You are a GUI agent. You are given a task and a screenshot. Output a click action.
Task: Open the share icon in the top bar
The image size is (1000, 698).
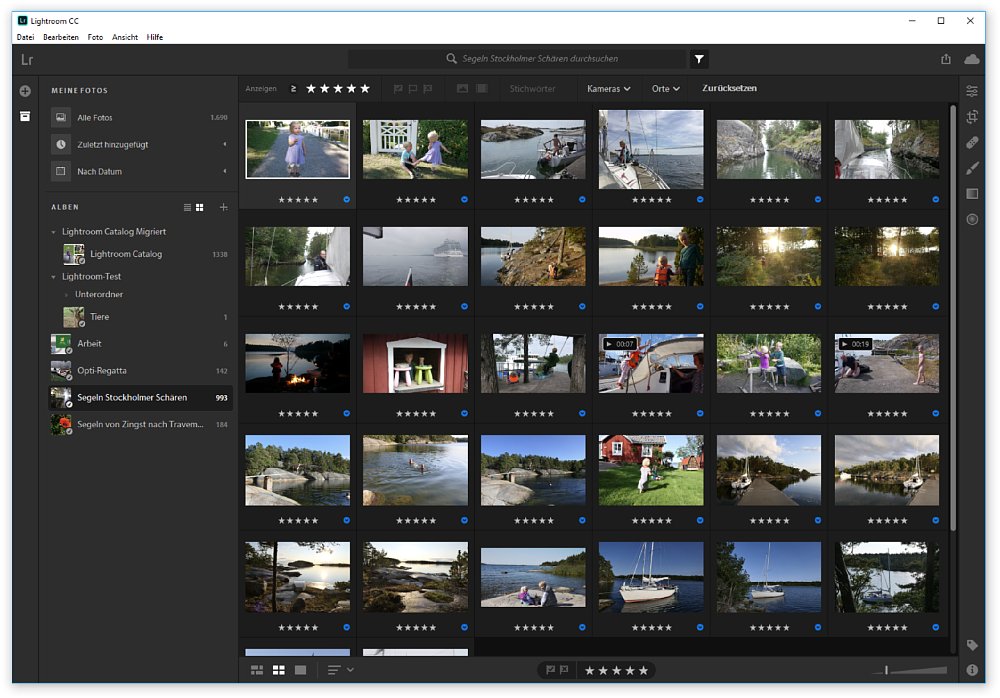(946, 59)
